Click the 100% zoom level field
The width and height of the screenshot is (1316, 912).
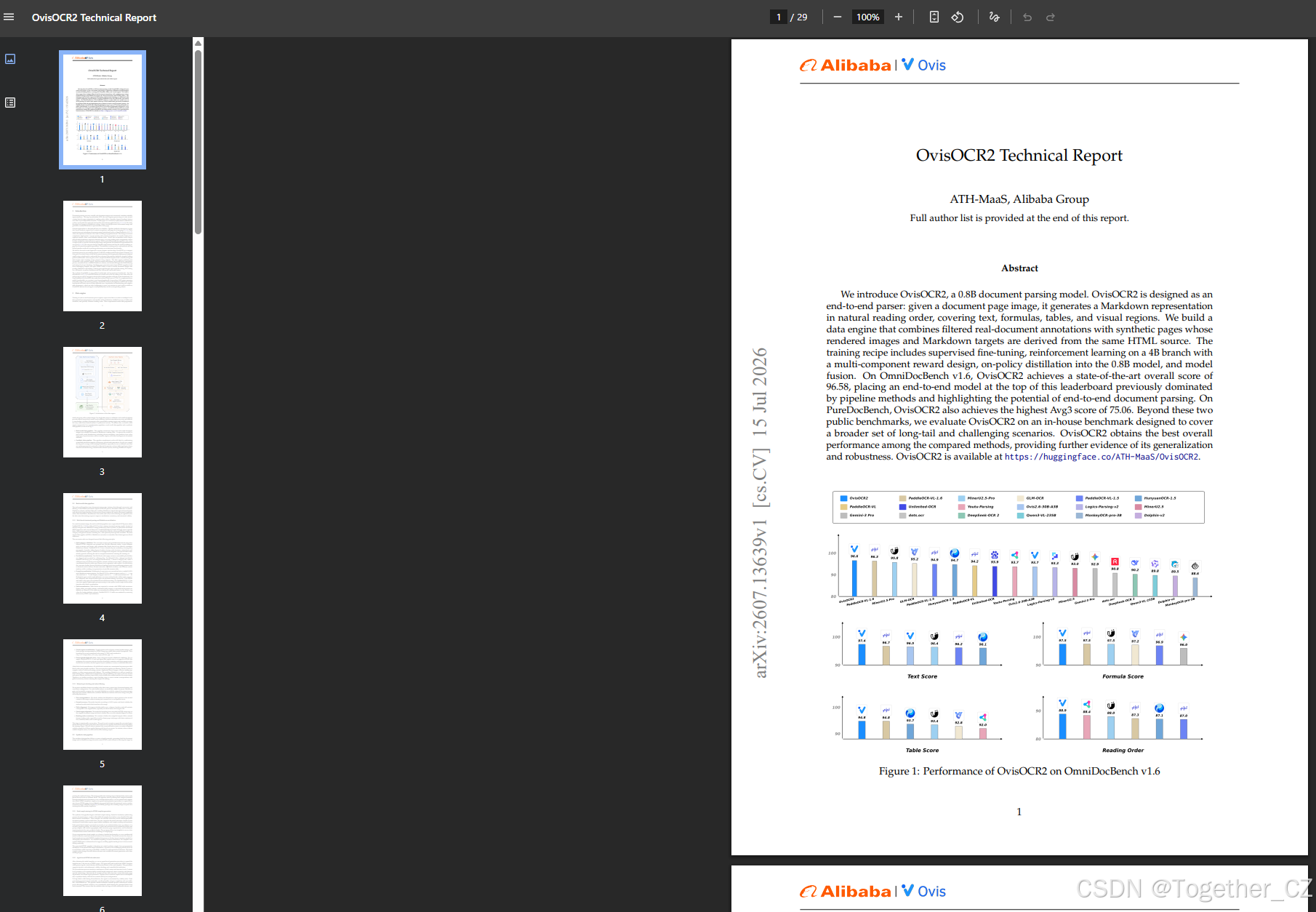coord(868,17)
